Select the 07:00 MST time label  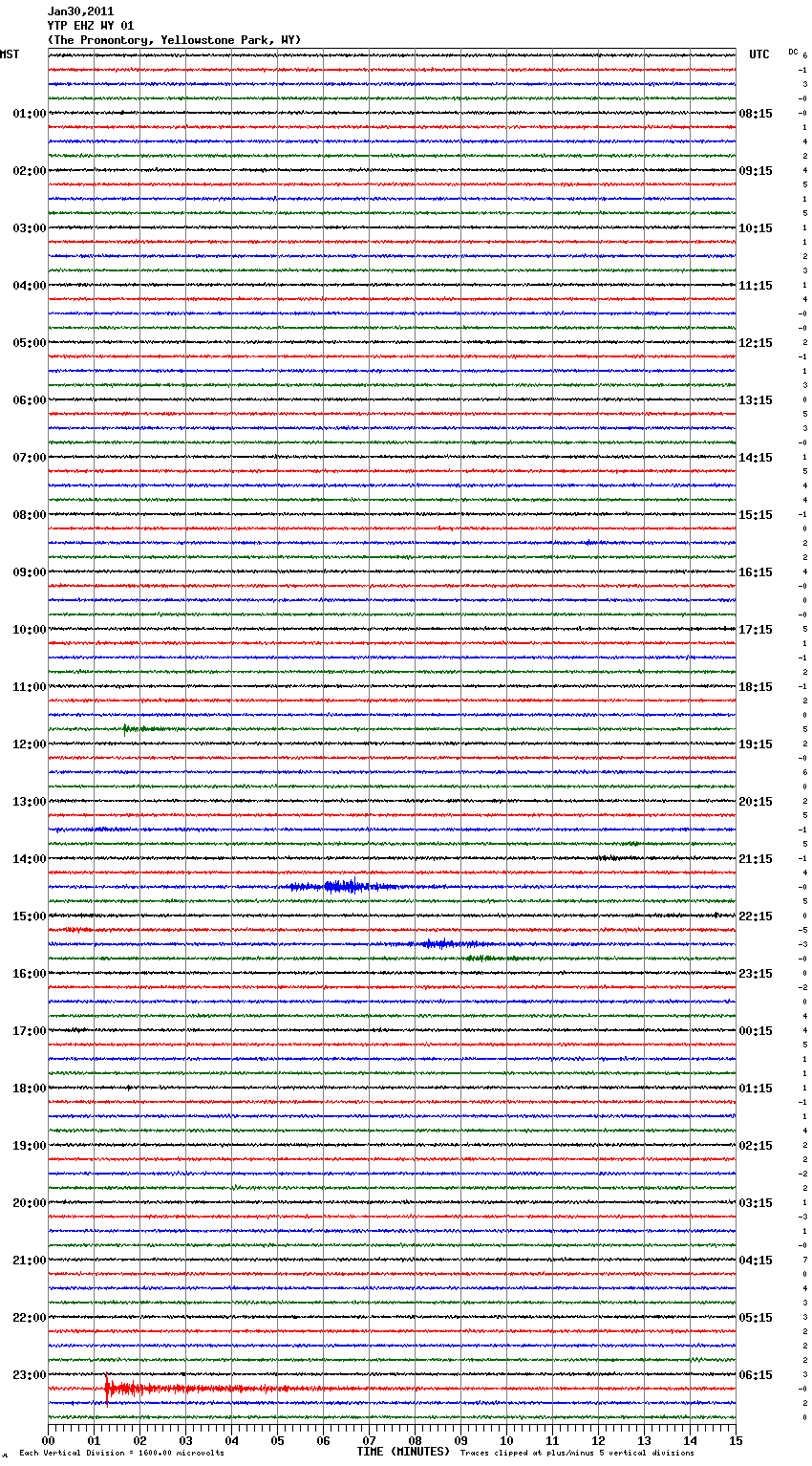29,458
